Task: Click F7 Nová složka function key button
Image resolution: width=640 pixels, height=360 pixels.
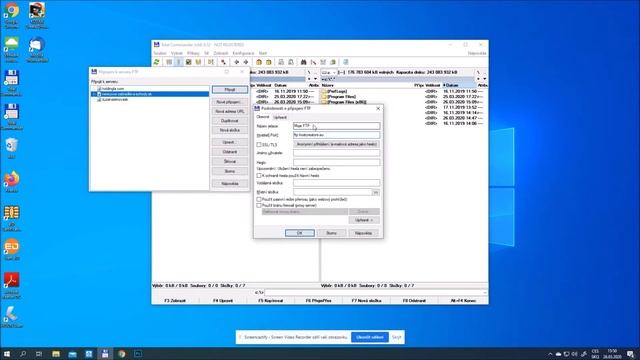Action: click(366, 300)
